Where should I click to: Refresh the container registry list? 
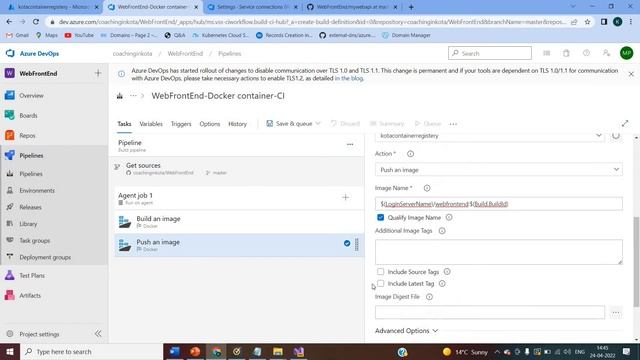click(616, 136)
